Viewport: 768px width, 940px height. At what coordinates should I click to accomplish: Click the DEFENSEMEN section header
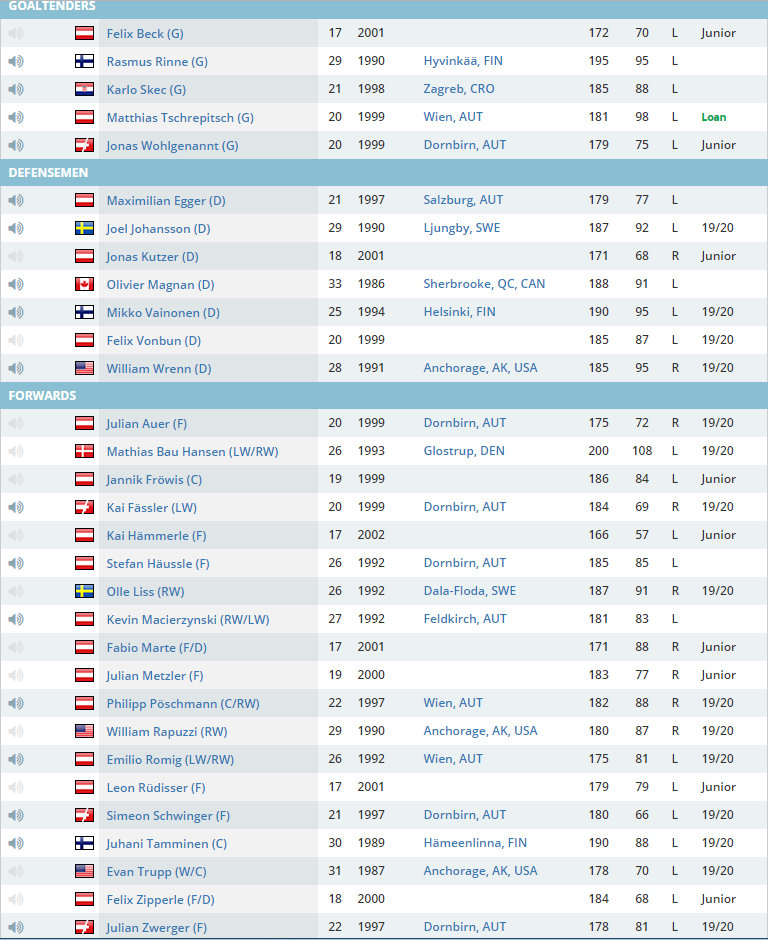tap(48, 173)
